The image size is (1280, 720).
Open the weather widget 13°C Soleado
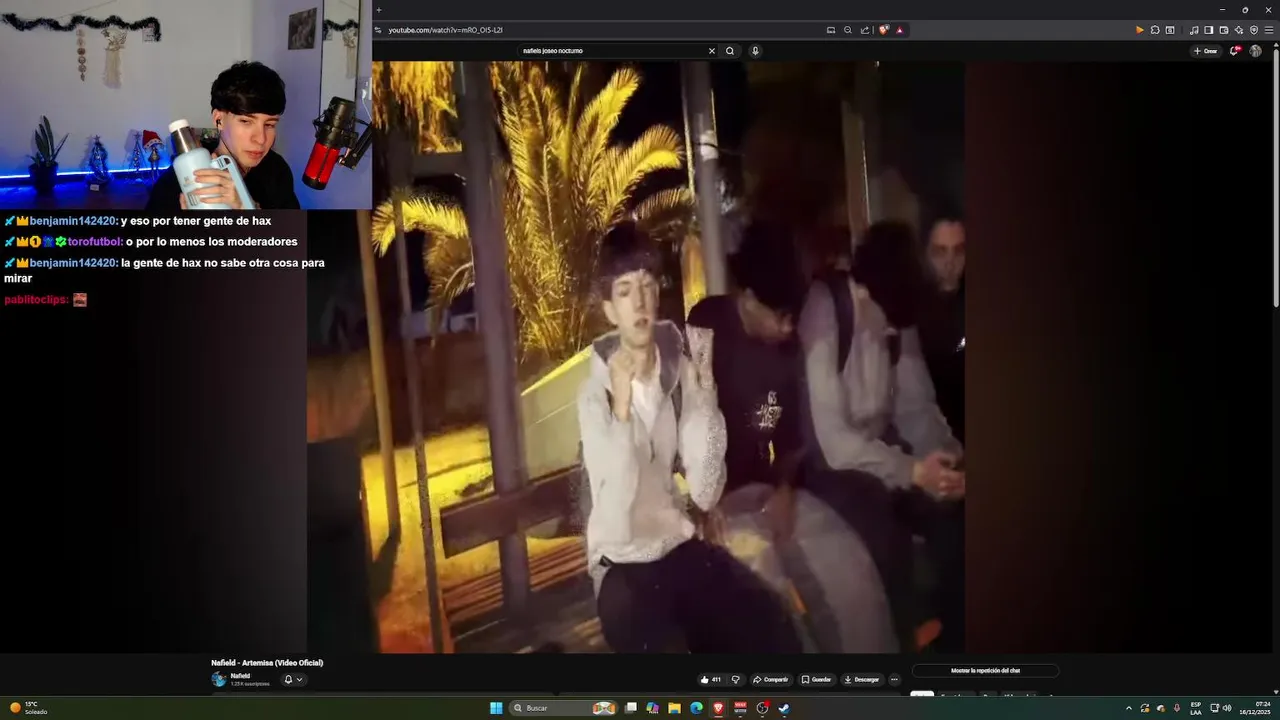28,708
